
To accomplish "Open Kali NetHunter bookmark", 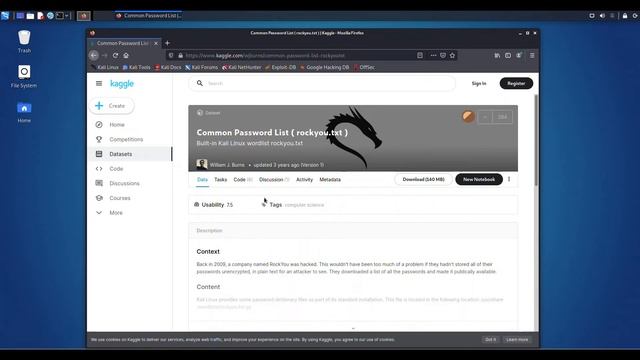I will pos(242,67).
